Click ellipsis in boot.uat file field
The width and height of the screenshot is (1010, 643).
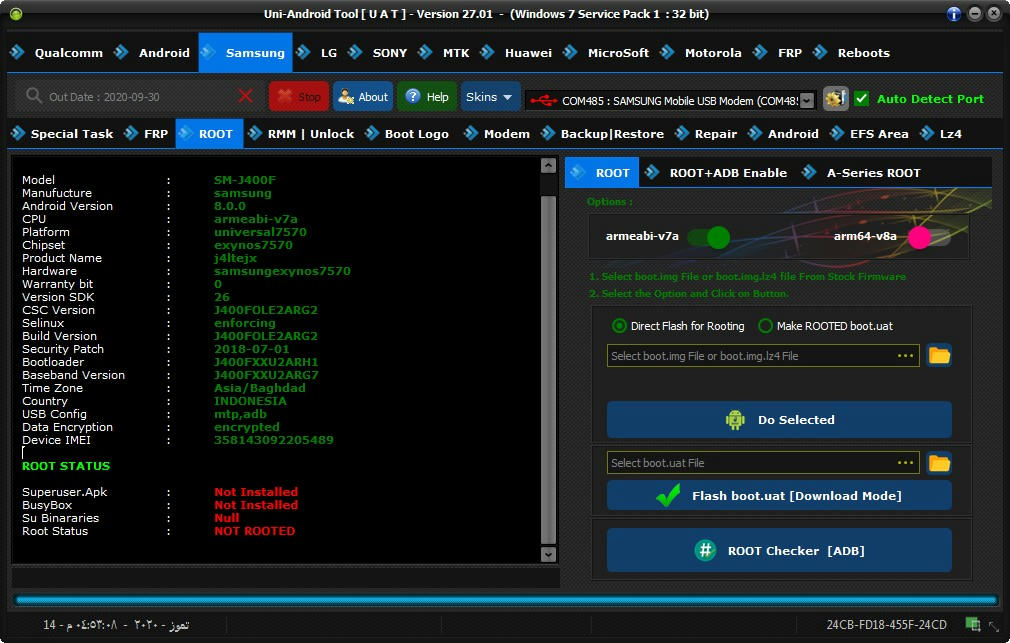[905, 463]
